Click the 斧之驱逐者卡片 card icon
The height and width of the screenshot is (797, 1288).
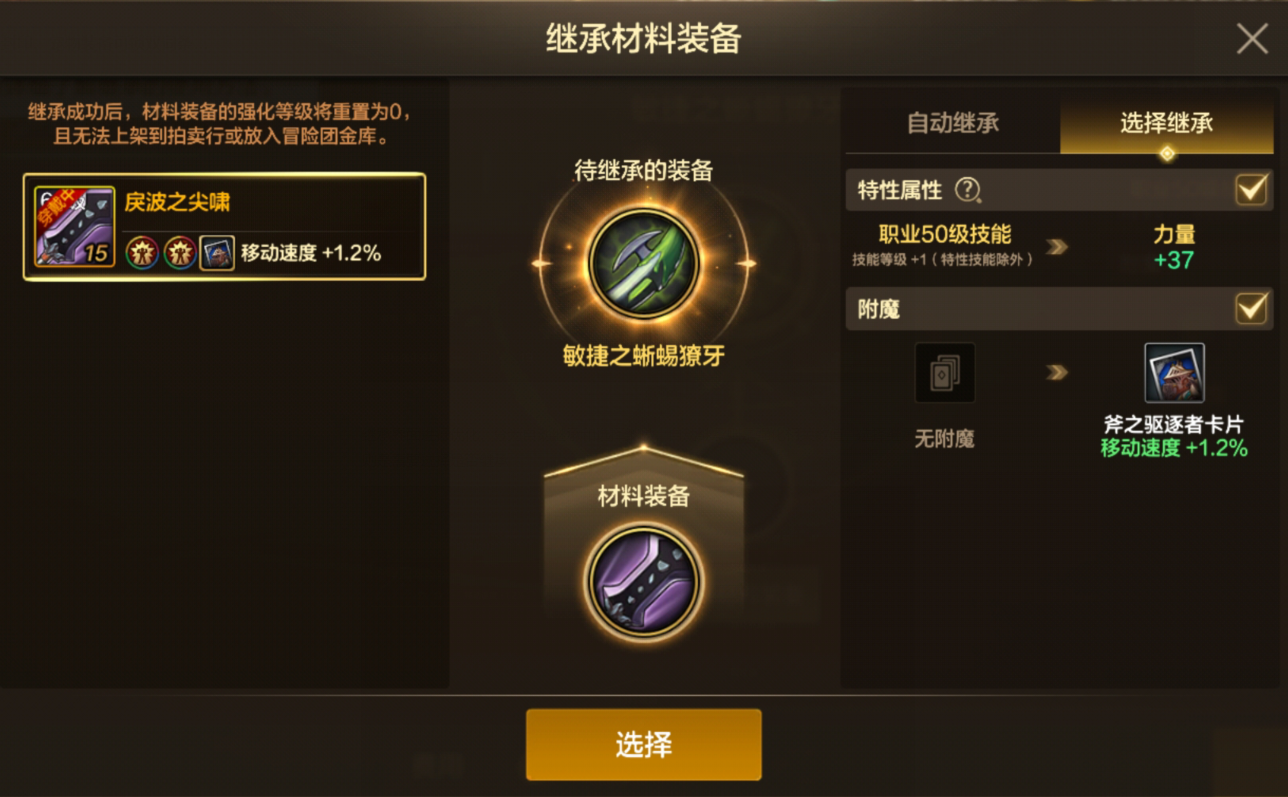[x=1174, y=373]
